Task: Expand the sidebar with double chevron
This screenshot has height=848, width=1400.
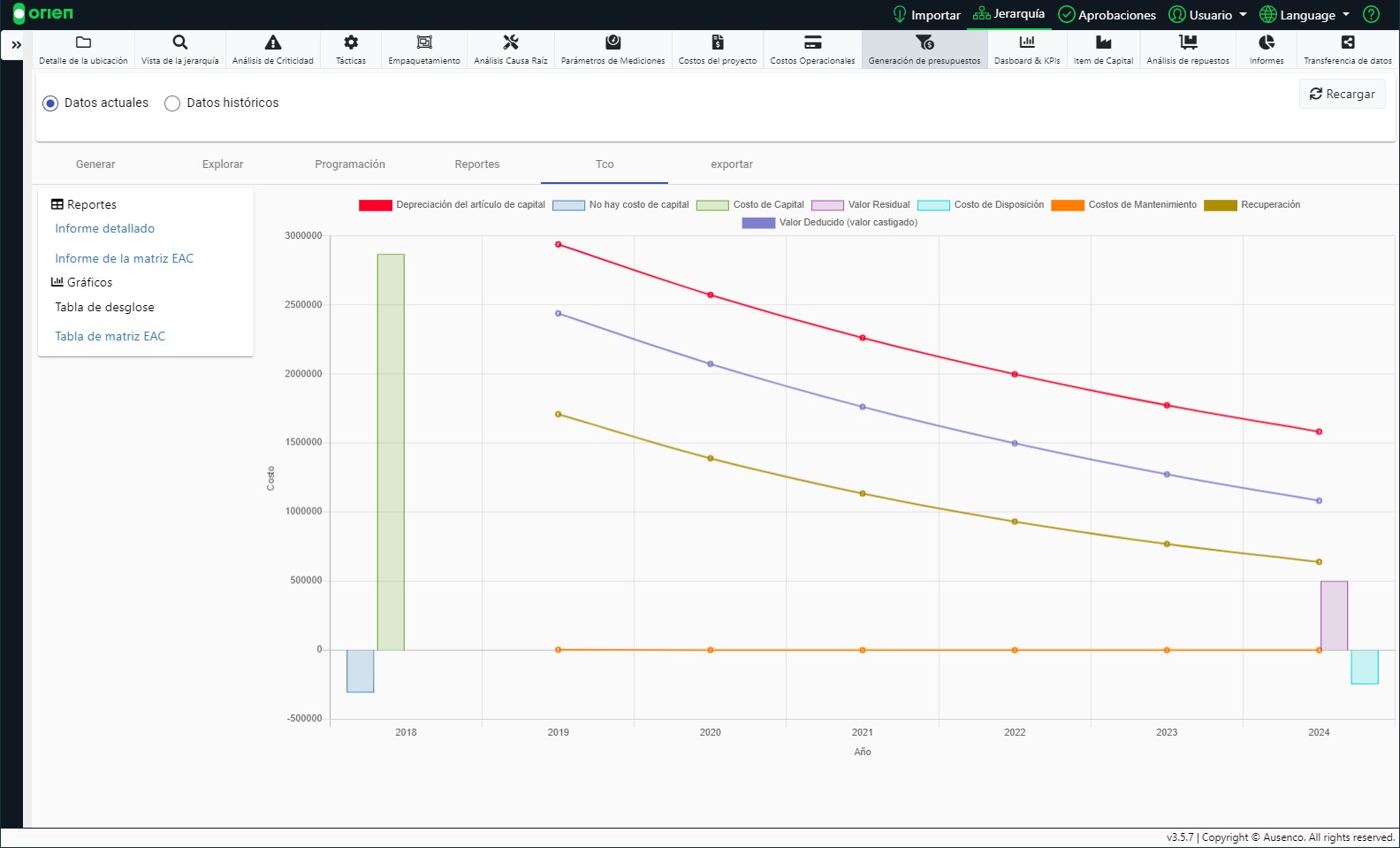Action: (x=16, y=45)
